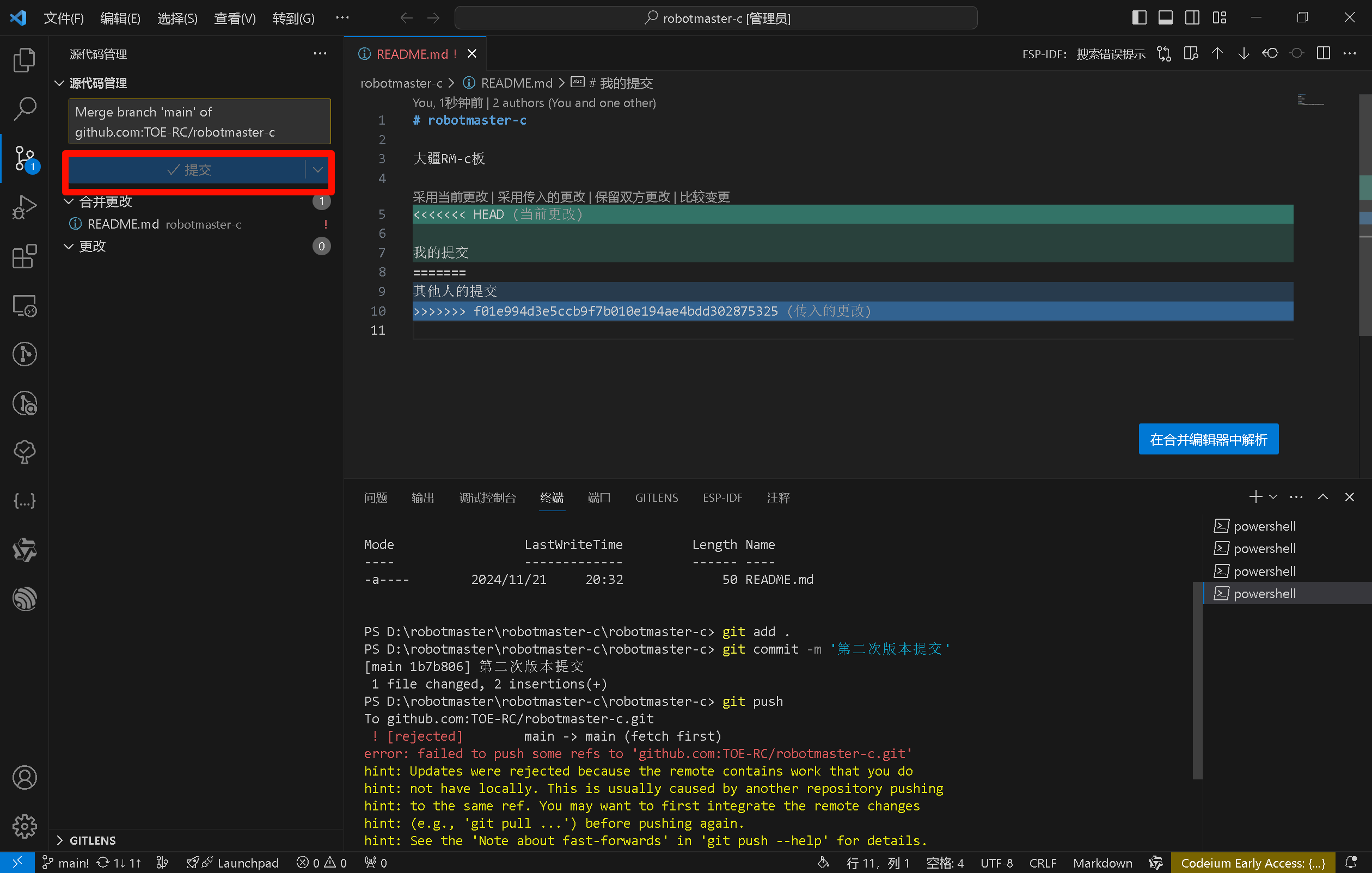
Task: Click 采用当前更改 link
Action: 450,197
